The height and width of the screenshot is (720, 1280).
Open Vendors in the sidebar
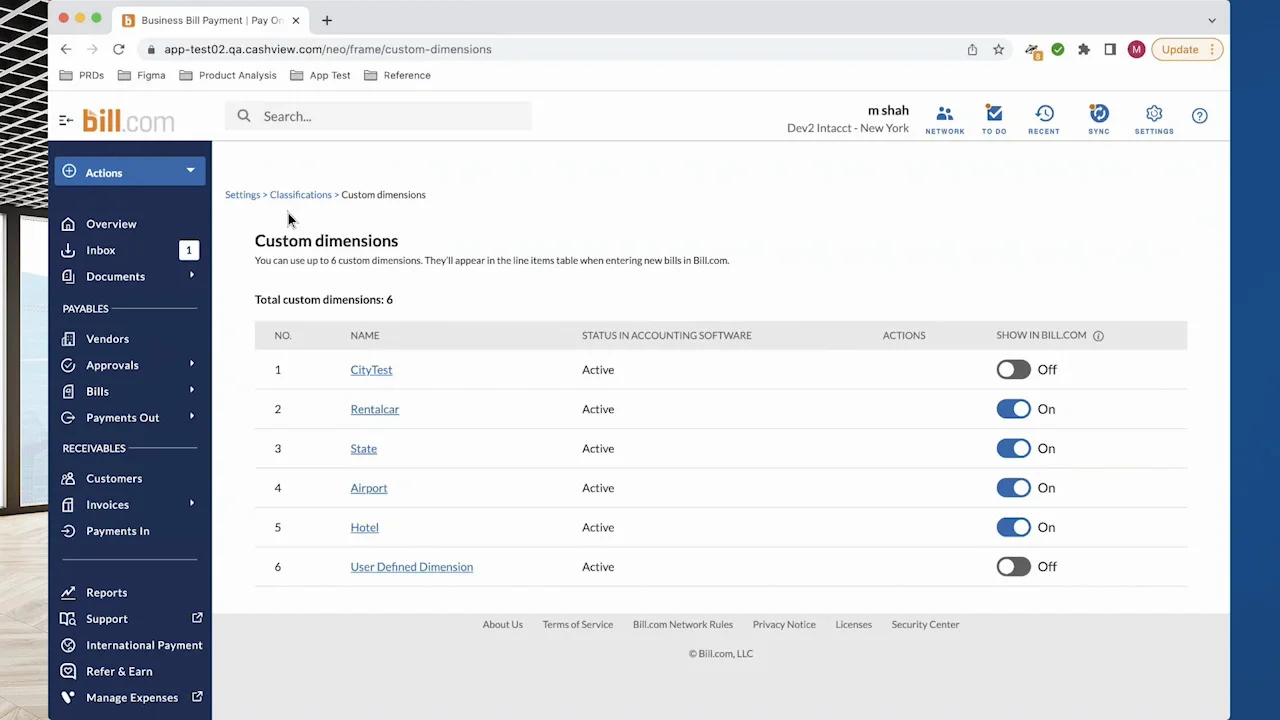(107, 339)
